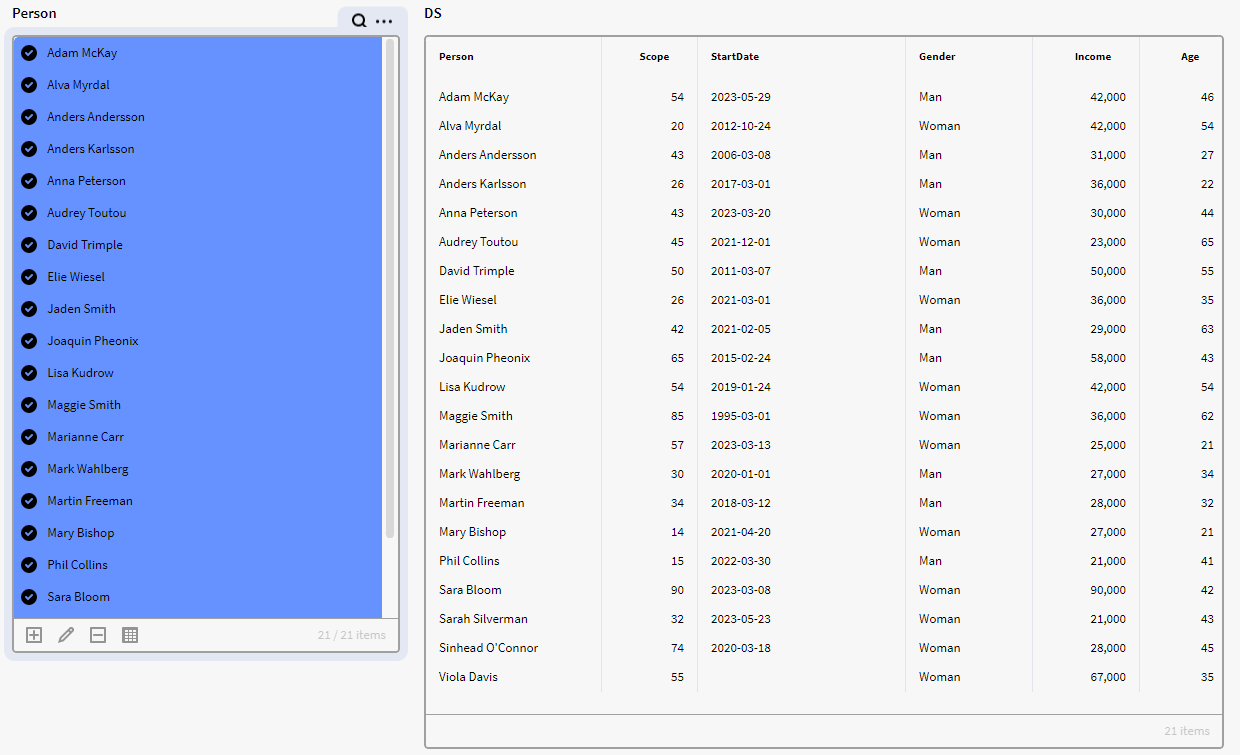Click the minus-box remove icon below the list
1240x755 pixels.
[98, 635]
